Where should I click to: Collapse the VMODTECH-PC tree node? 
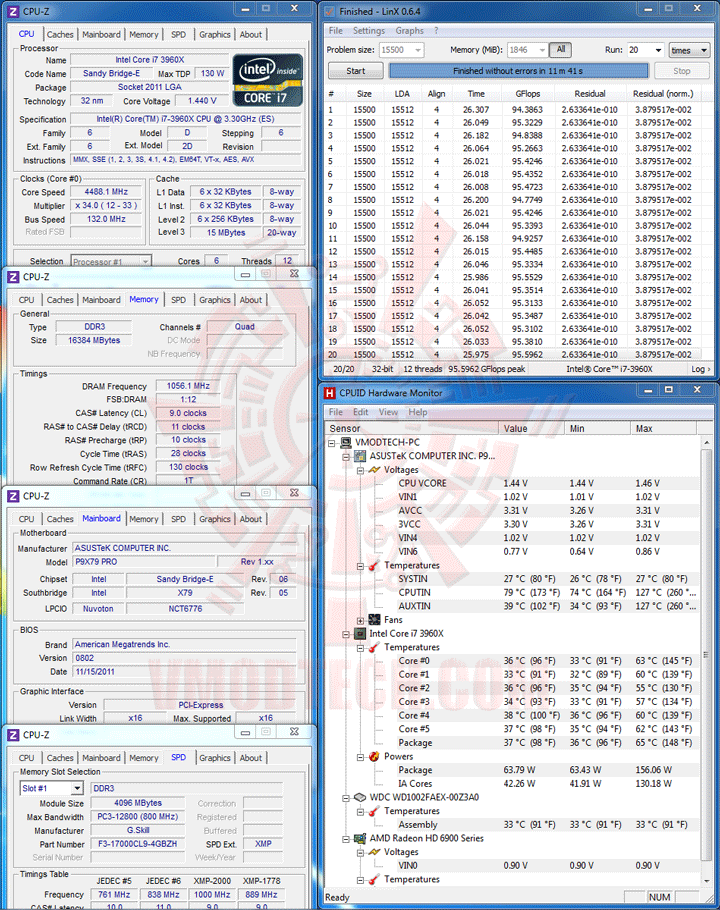(332, 443)
